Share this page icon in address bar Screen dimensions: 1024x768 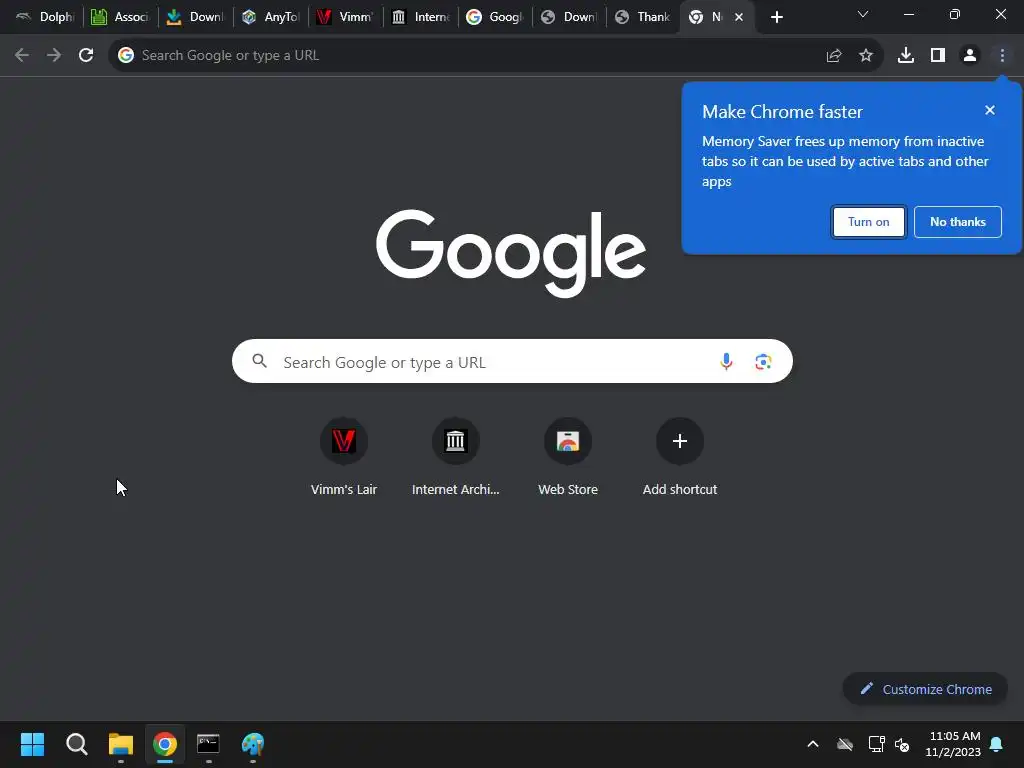(x=834, y=56)
